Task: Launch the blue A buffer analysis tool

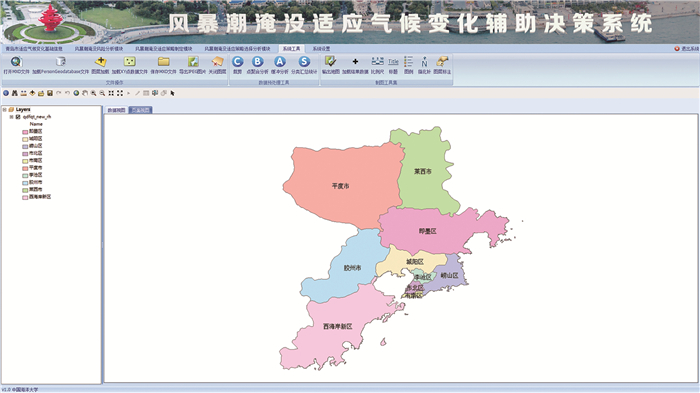Action: (280, 62)
